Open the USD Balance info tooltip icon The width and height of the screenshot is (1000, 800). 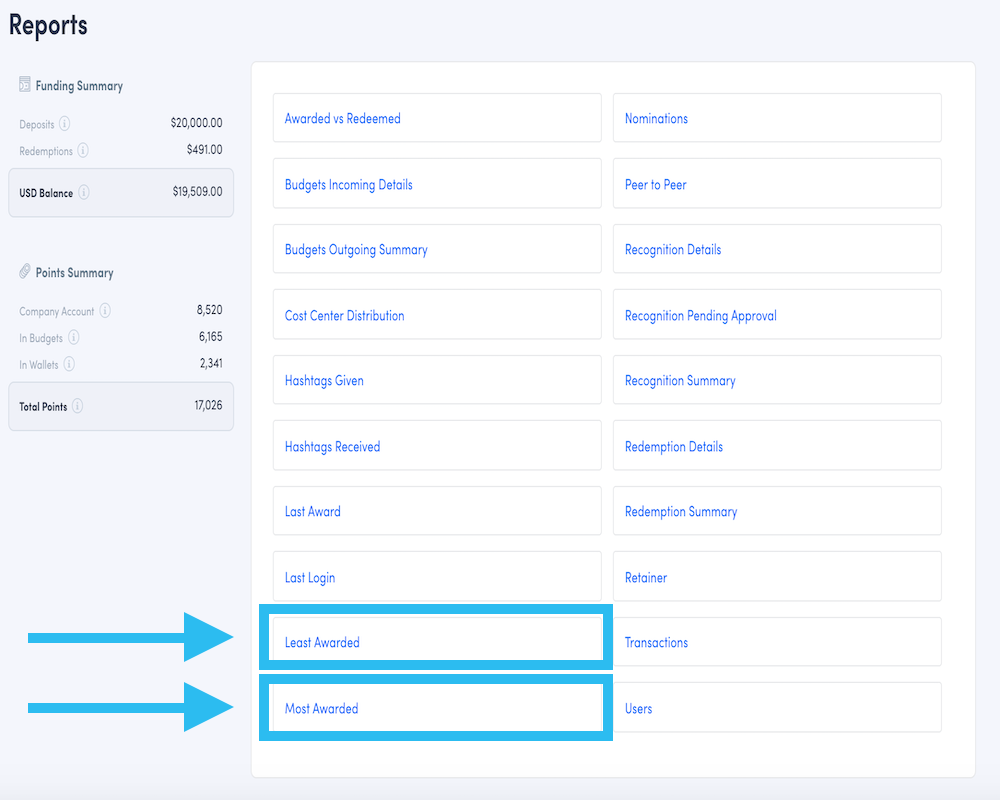pos(83,191)
